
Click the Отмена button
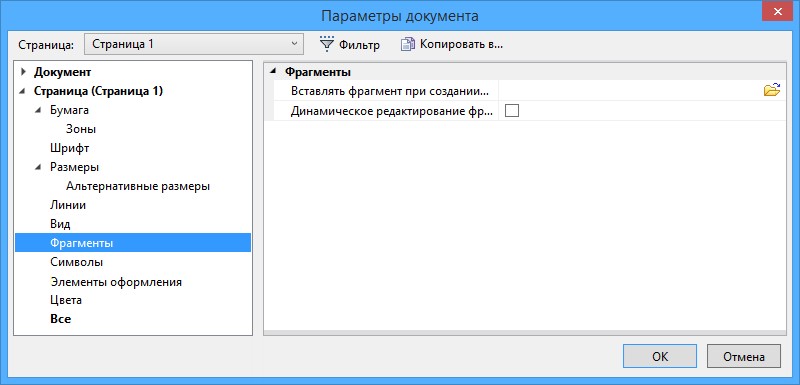point(744,356)
